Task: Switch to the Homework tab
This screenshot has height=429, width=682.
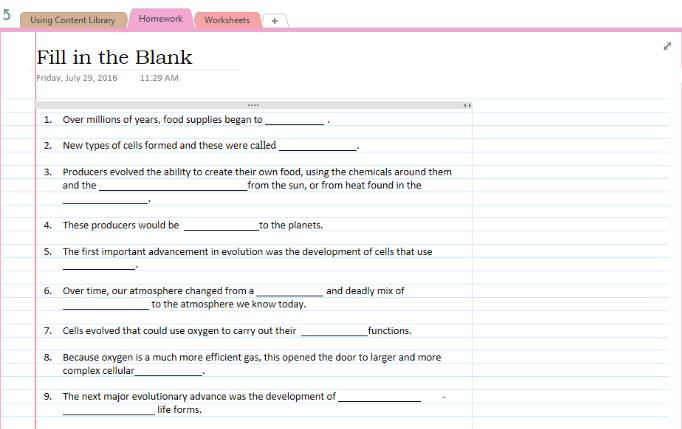Action: [160, 19]
